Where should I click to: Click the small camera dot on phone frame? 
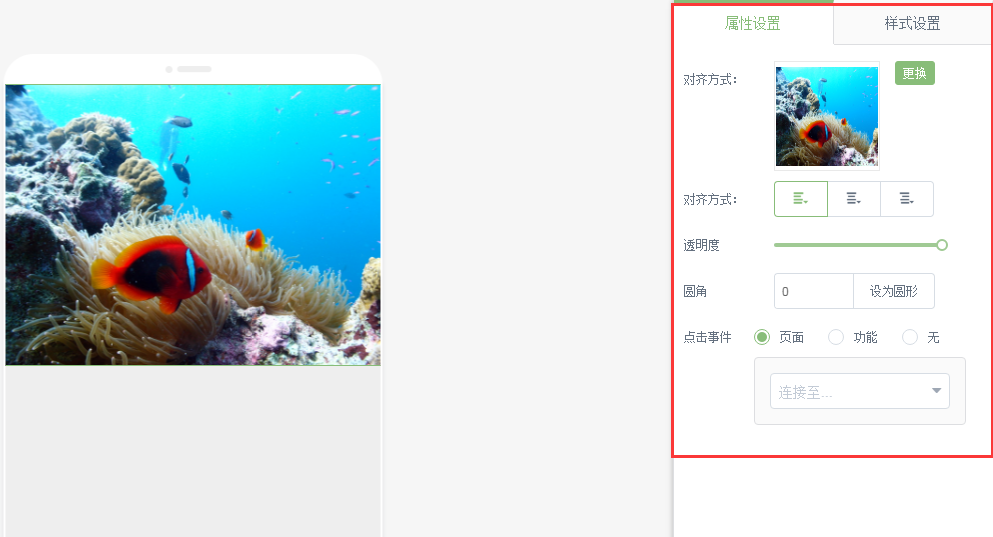[169, 69]
